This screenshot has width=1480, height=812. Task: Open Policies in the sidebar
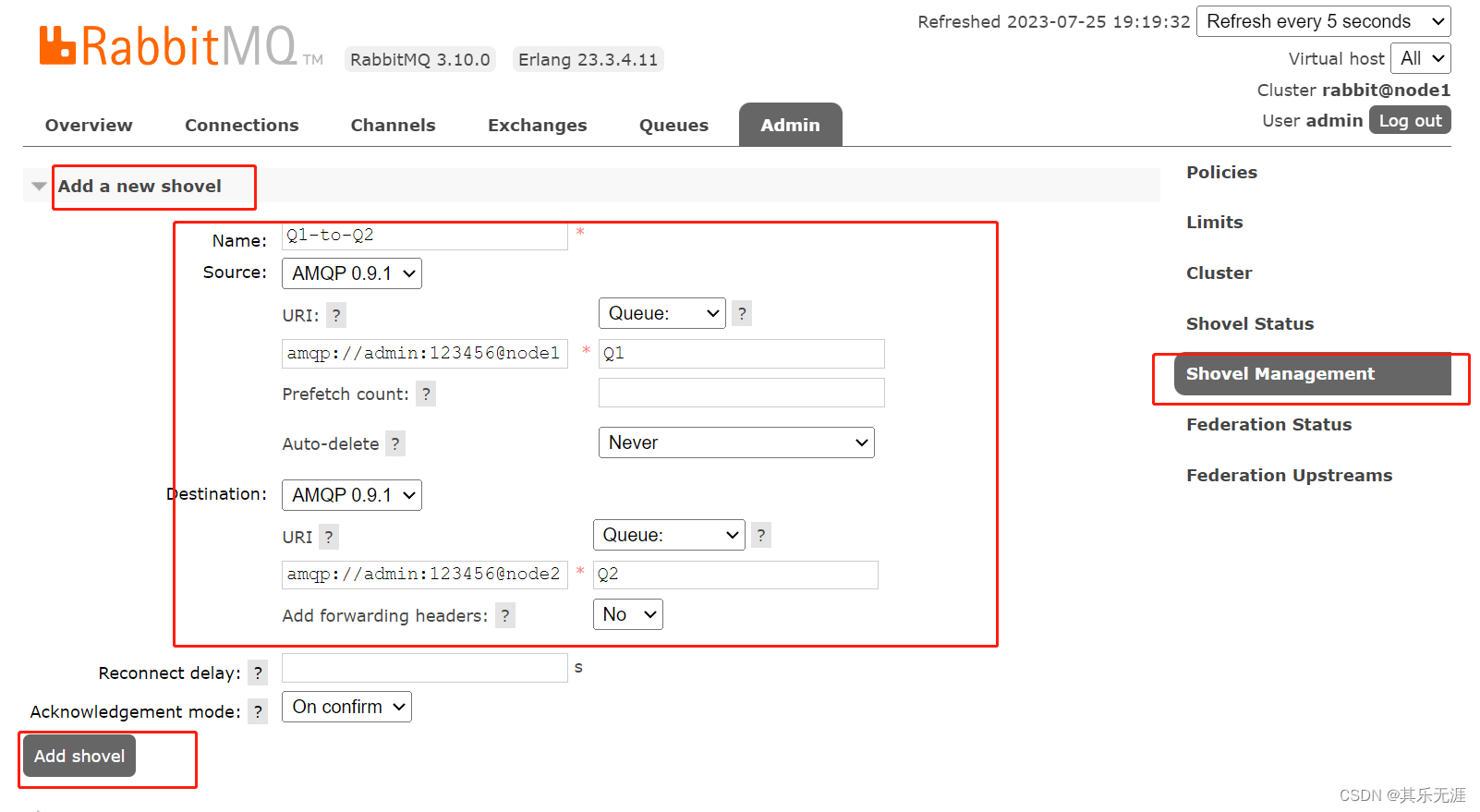tap(1221, 173)
